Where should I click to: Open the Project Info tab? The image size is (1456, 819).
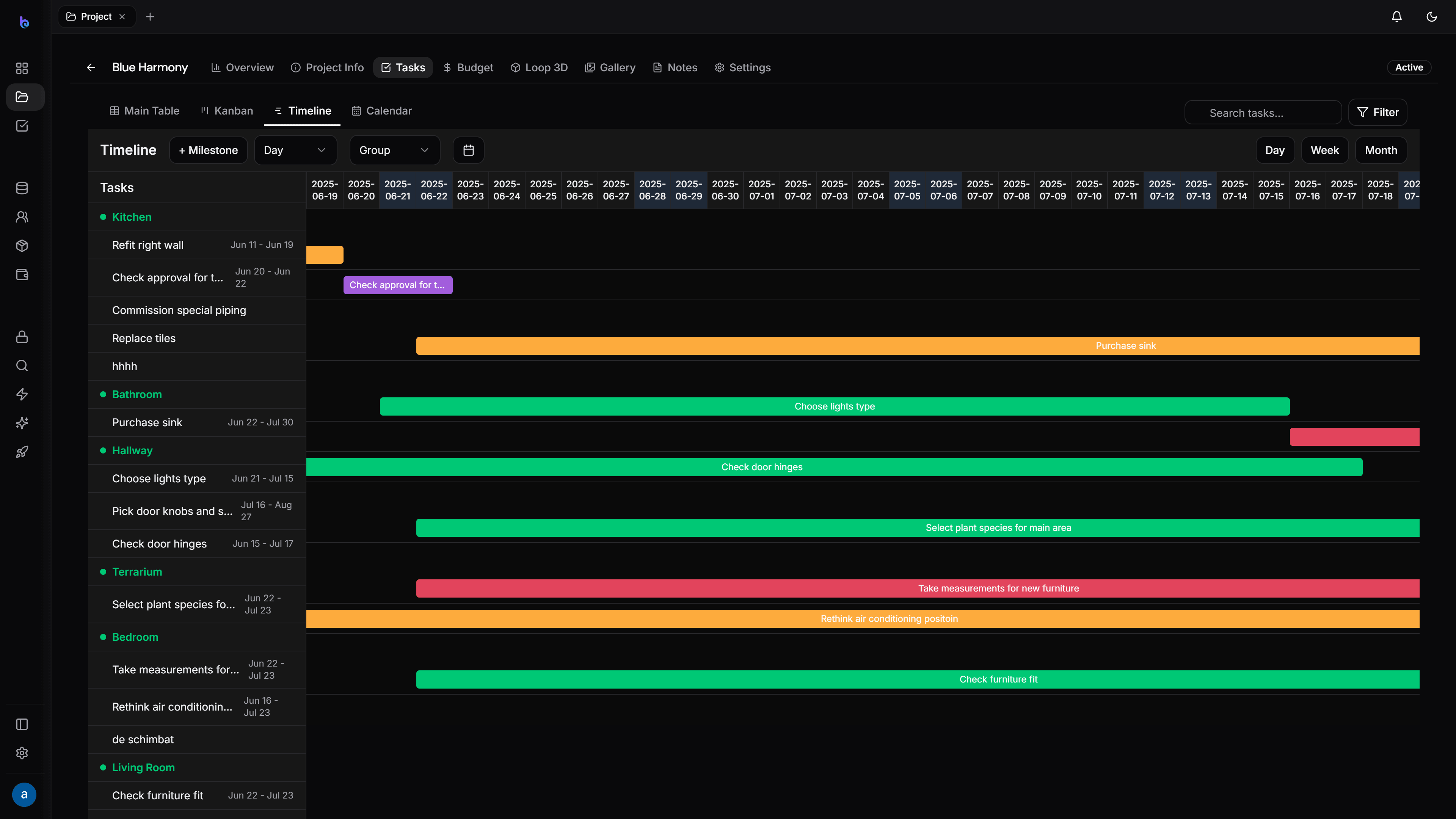coord(327,68)
